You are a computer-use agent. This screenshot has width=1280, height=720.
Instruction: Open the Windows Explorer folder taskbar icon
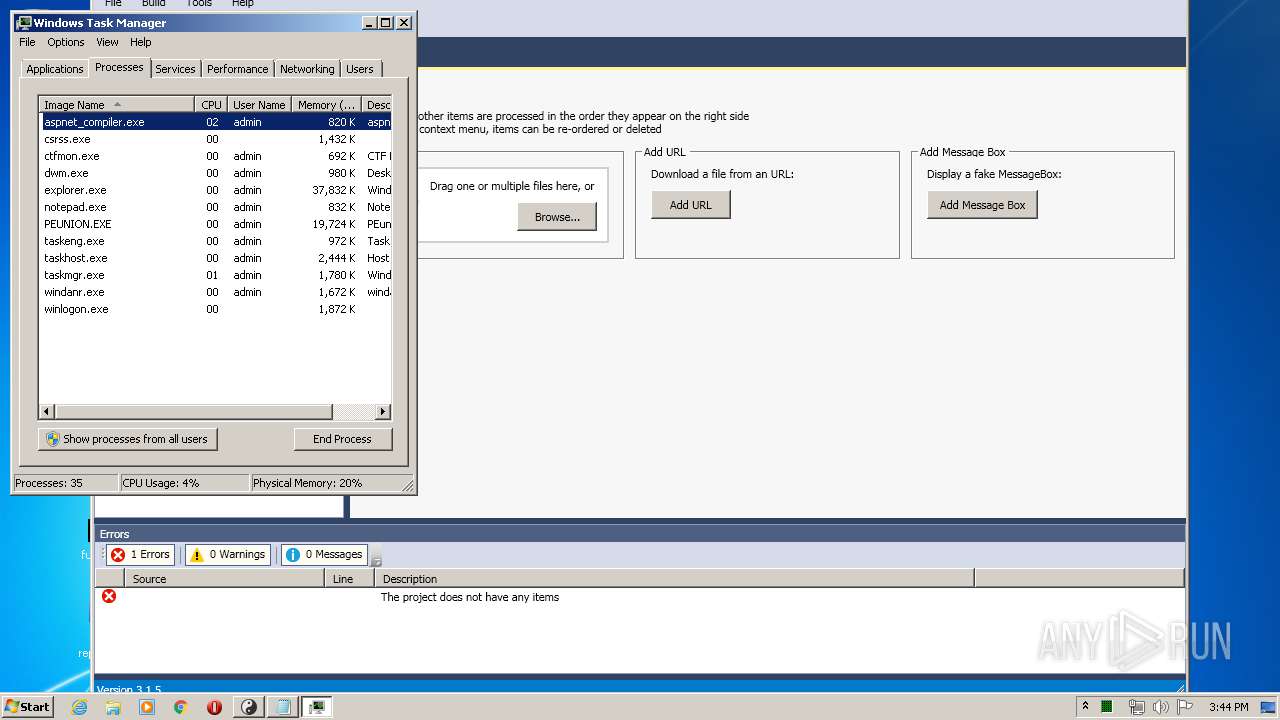(113, 707)
